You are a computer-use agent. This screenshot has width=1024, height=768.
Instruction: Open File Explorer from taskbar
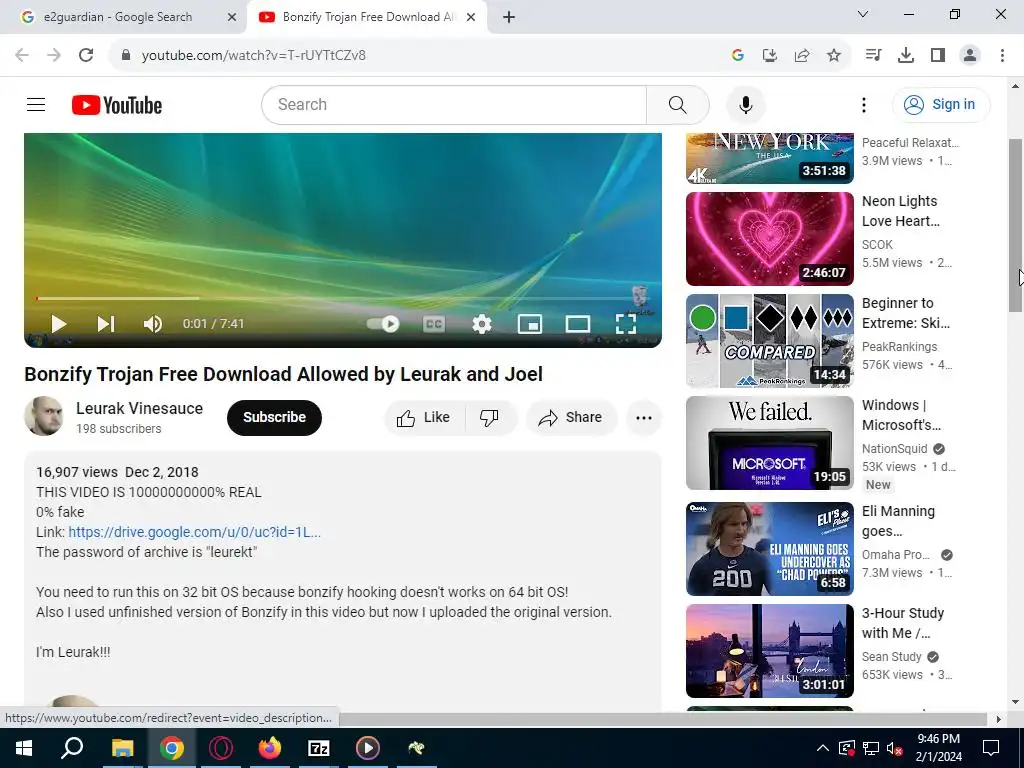122,748
